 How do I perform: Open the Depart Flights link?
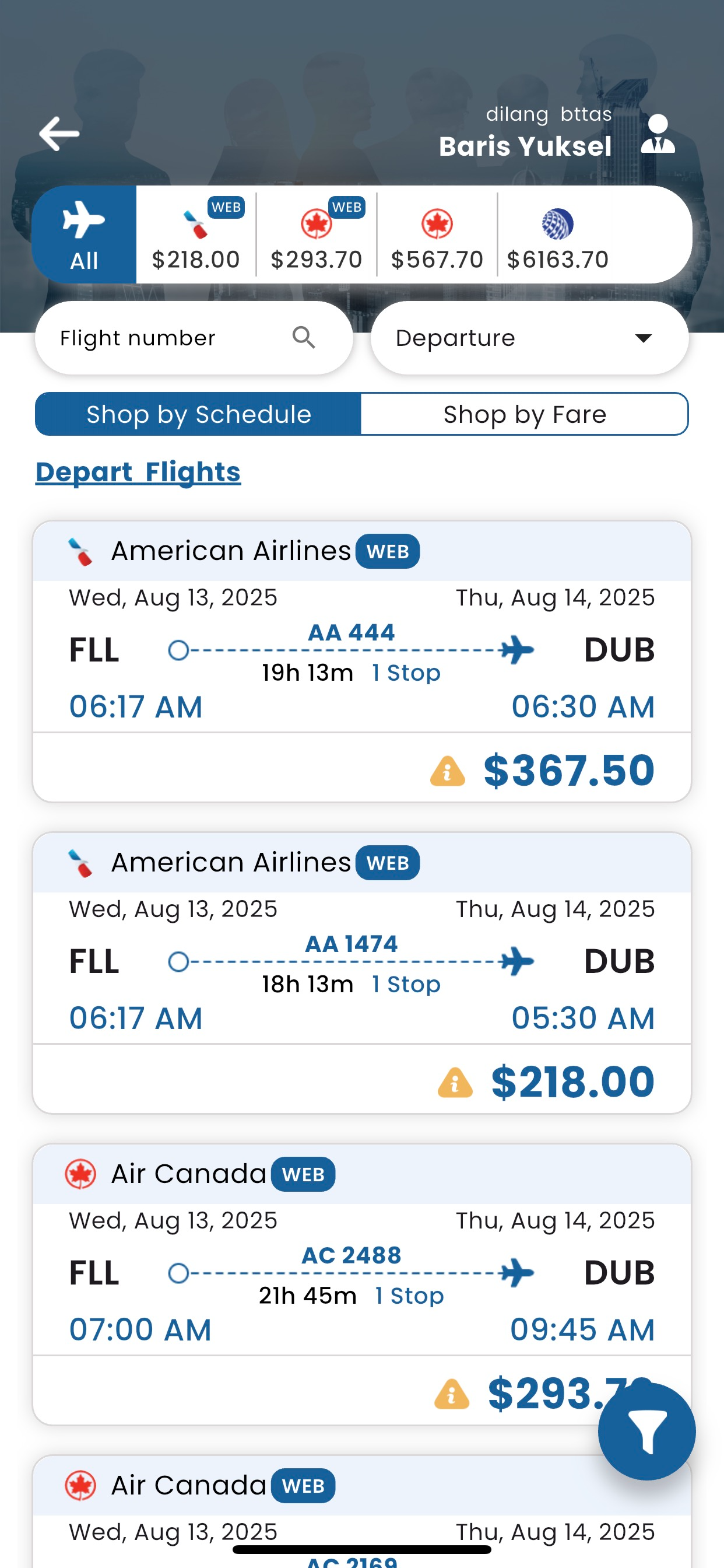click(138, 472)
